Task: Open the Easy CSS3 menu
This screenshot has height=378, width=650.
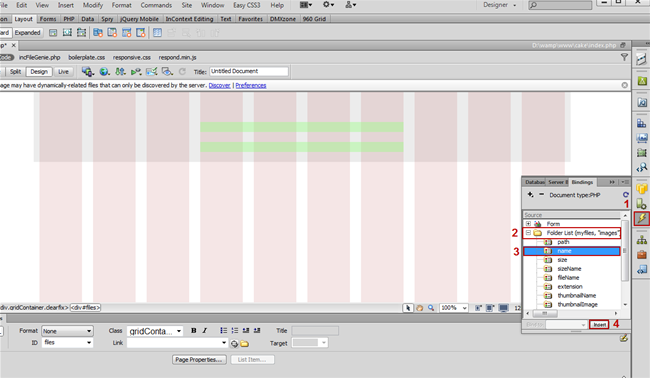Action: pos(247,5)
